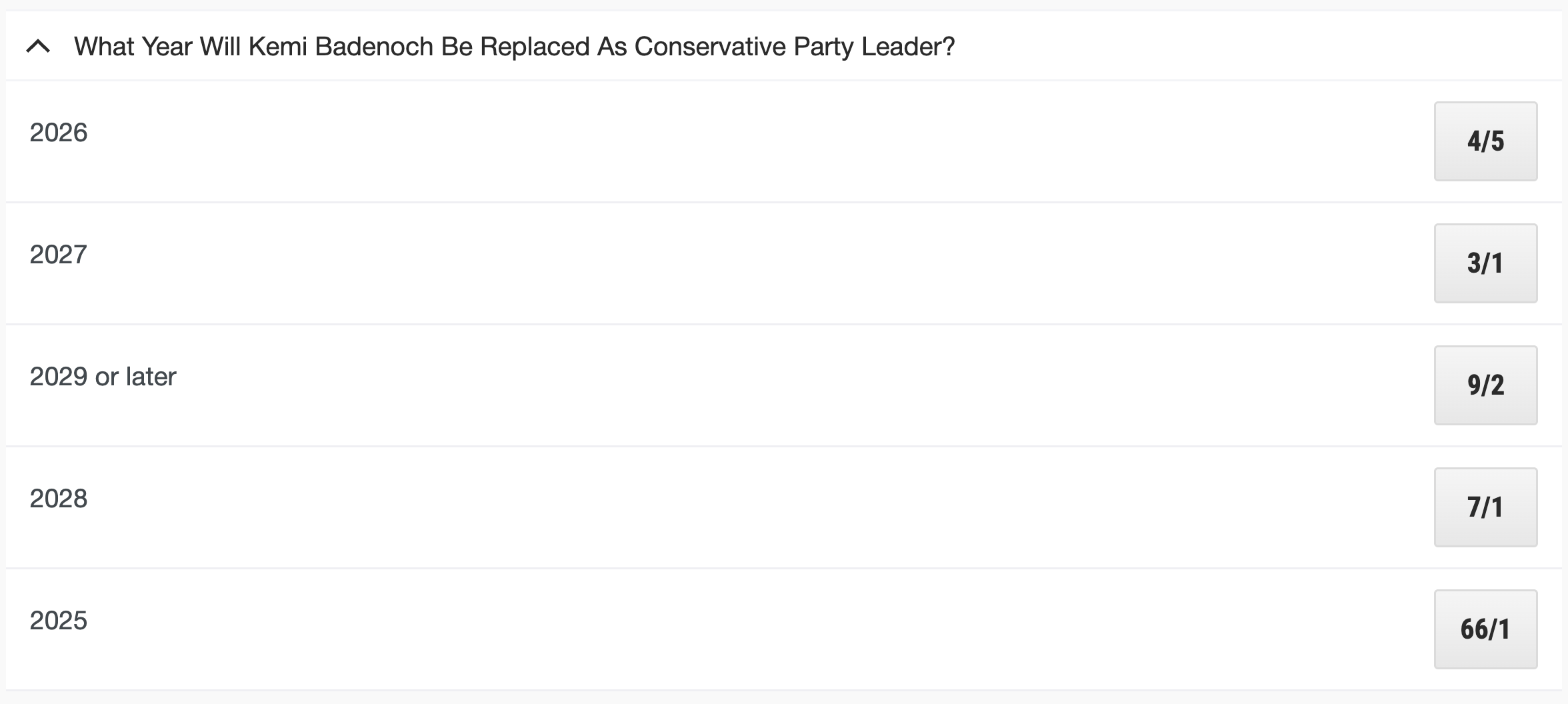Choose the 7/1 odds button
This screenshot has height=704, width=1568.
point(1485,507)
